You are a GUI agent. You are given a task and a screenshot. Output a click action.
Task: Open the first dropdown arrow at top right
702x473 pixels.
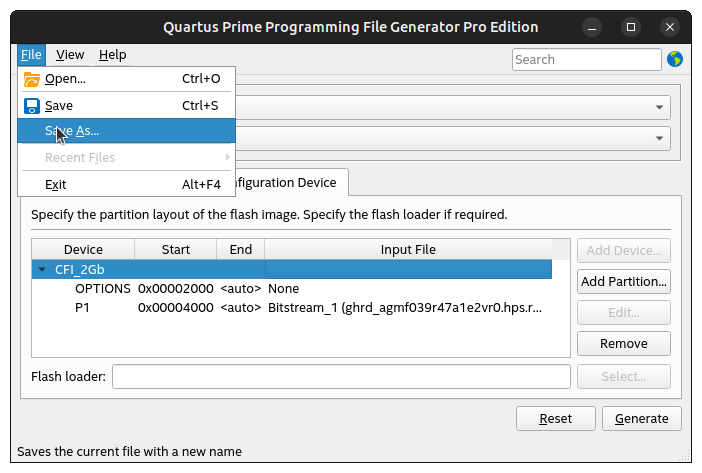click(660, 107)
